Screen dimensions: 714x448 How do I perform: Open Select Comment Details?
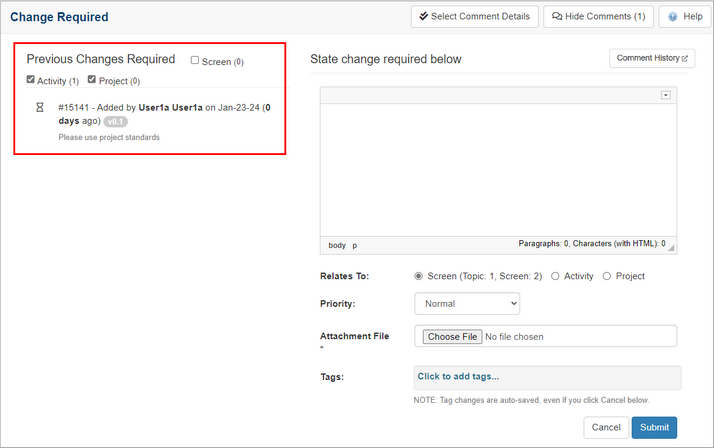click(x=475, y=17)
